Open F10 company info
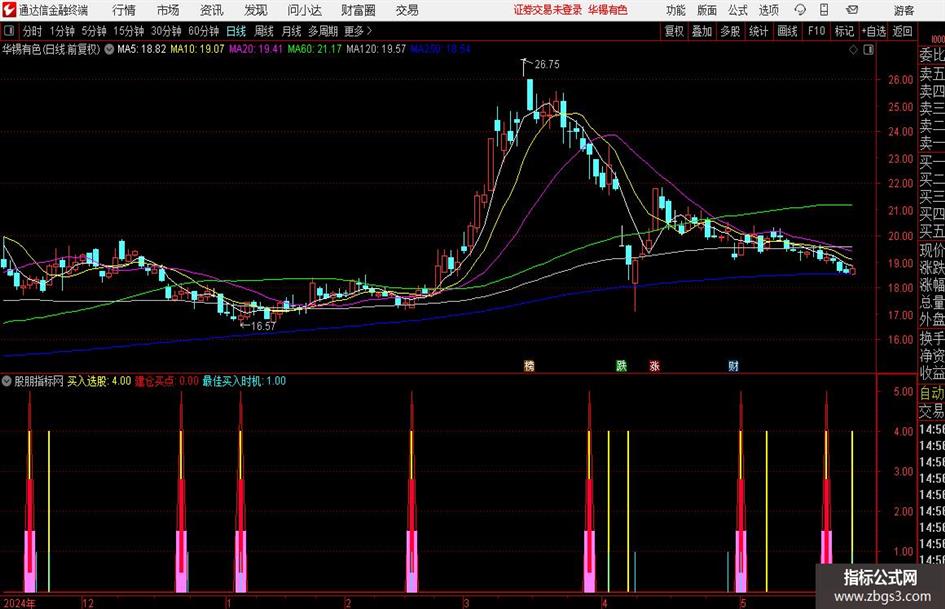 click(x=816, y=31)
